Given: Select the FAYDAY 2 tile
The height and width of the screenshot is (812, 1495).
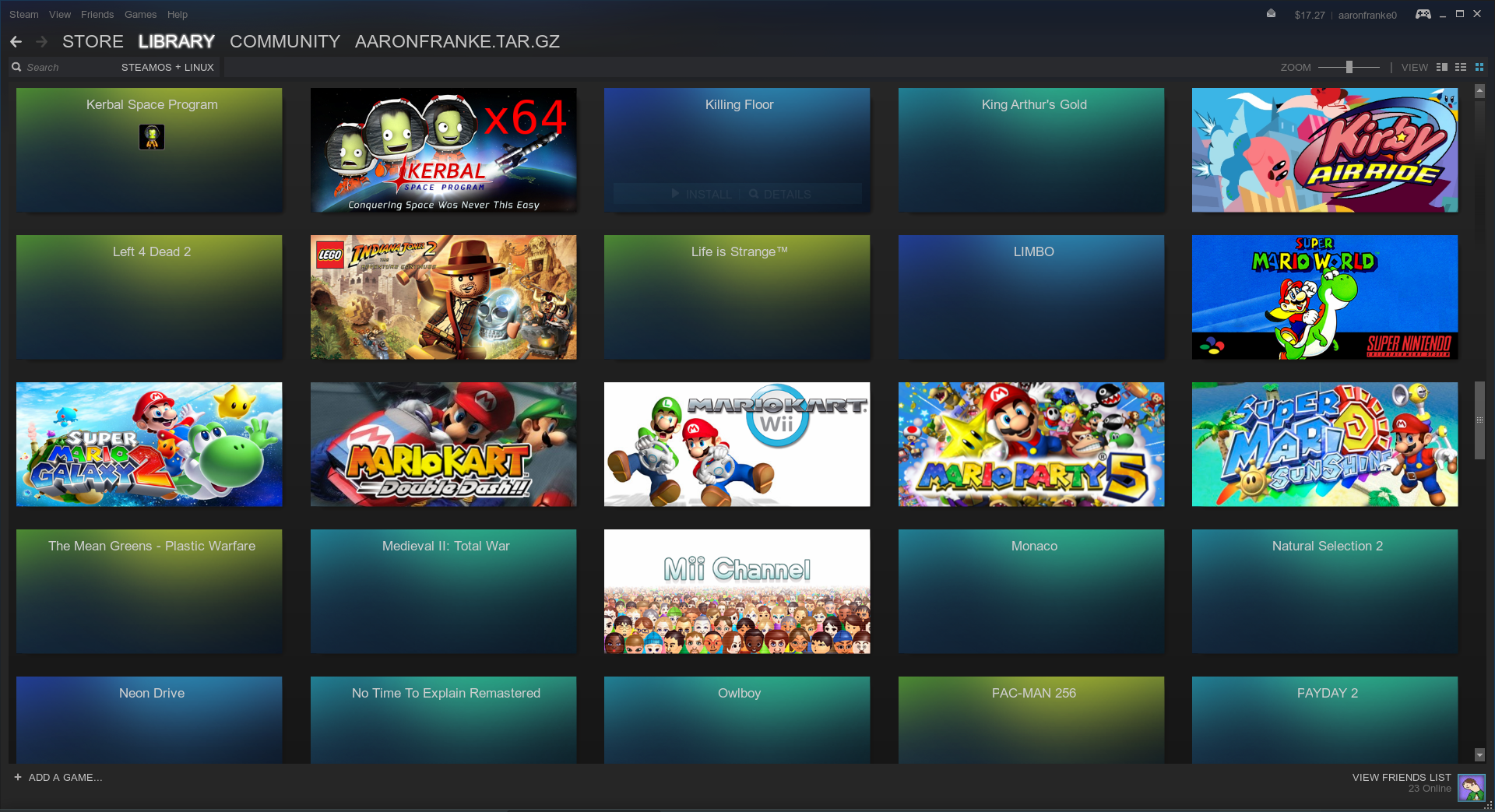Looking at the screenshot, I should (1325, 720).
